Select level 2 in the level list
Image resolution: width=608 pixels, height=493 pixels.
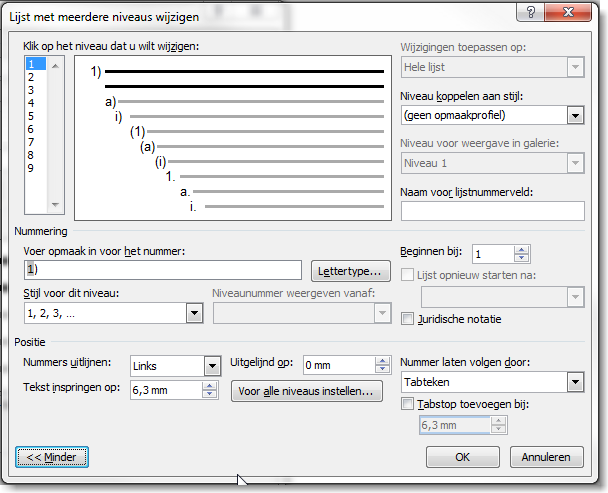tap(36, 77)
